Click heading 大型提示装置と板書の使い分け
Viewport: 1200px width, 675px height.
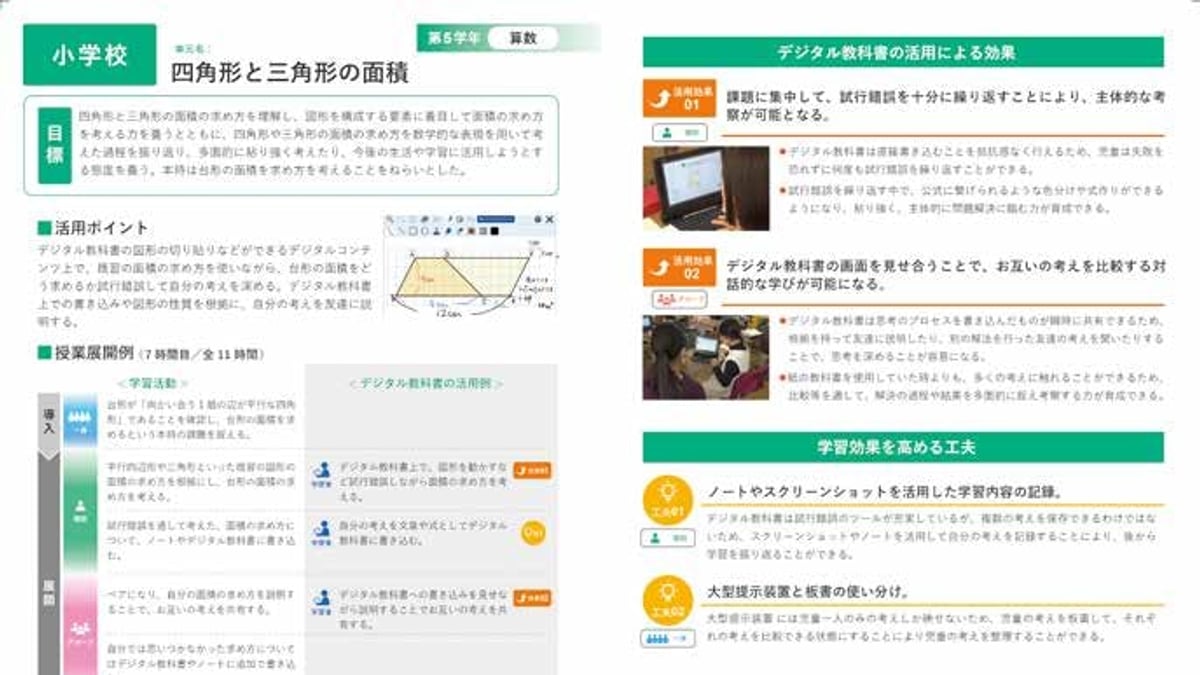(x=808, y=592)
